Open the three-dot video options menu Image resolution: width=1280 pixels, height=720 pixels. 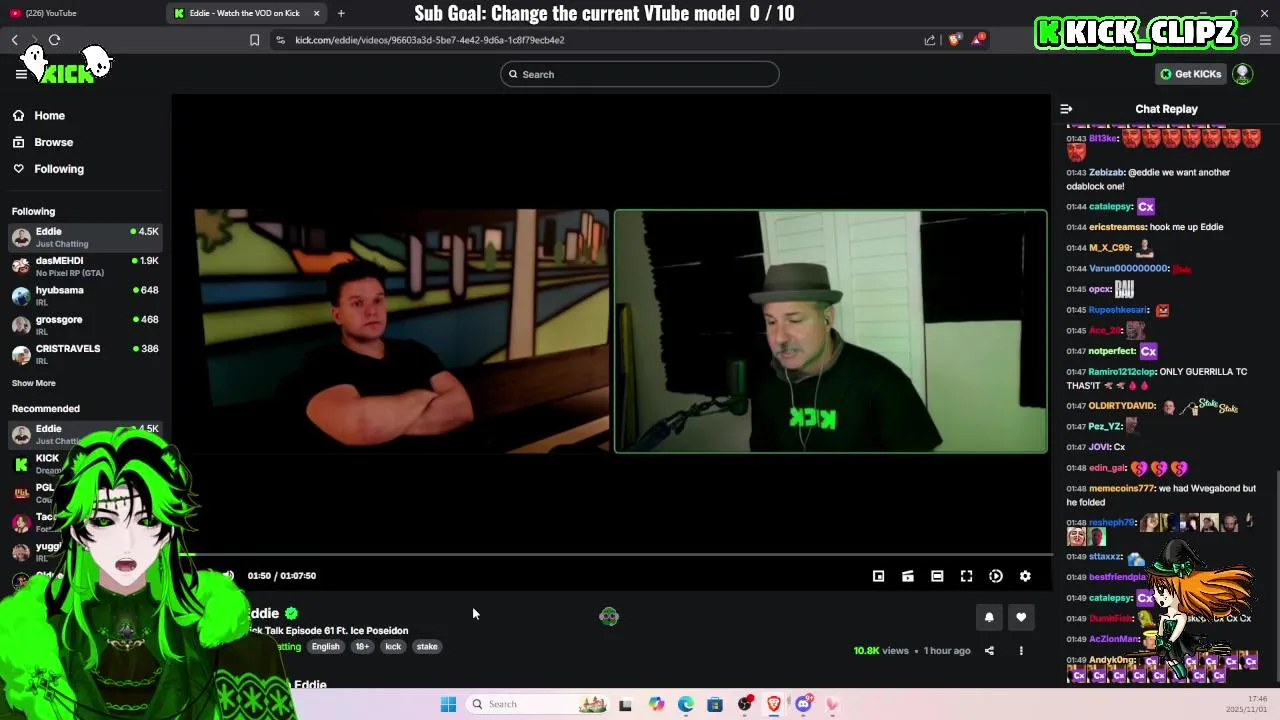coord(1021,651)
